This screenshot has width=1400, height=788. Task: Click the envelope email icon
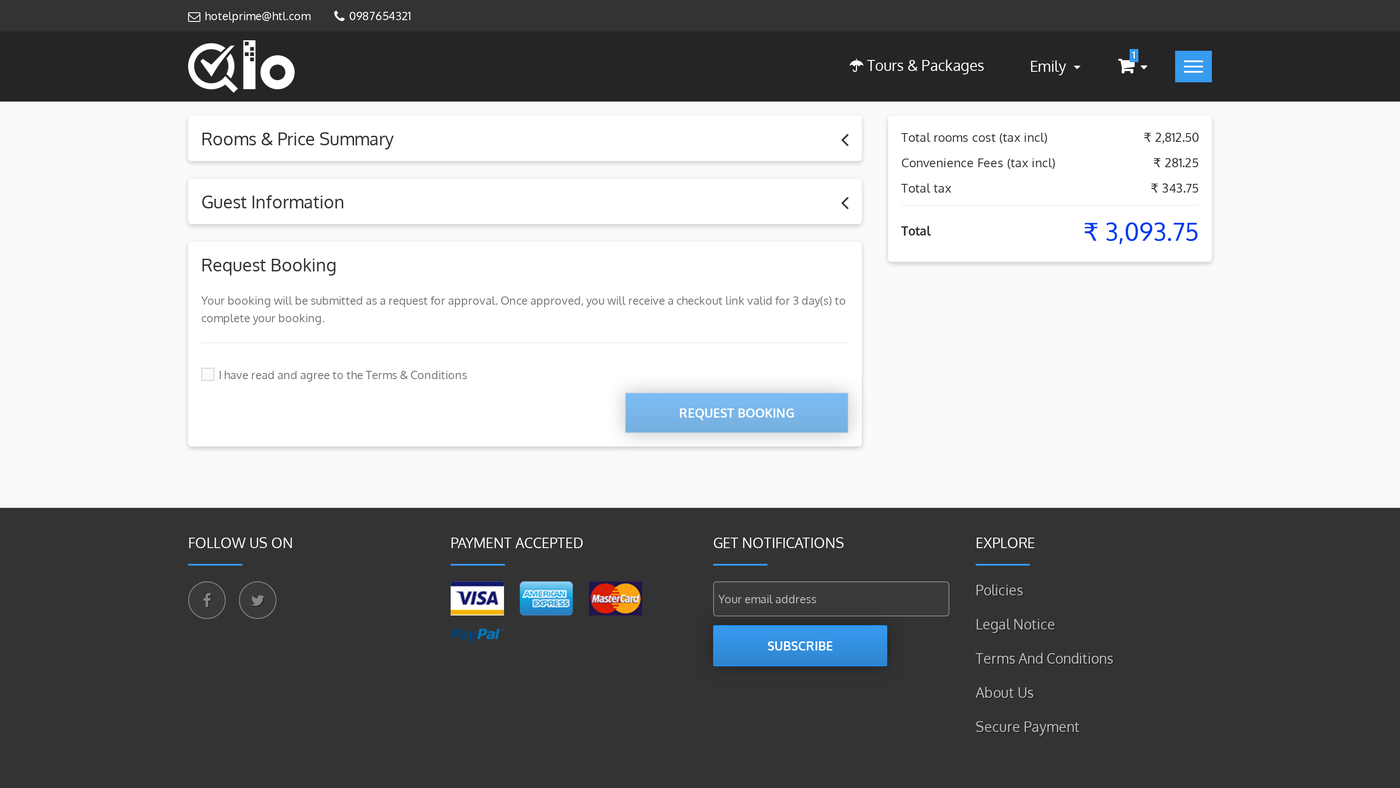[x=194, y=16]
